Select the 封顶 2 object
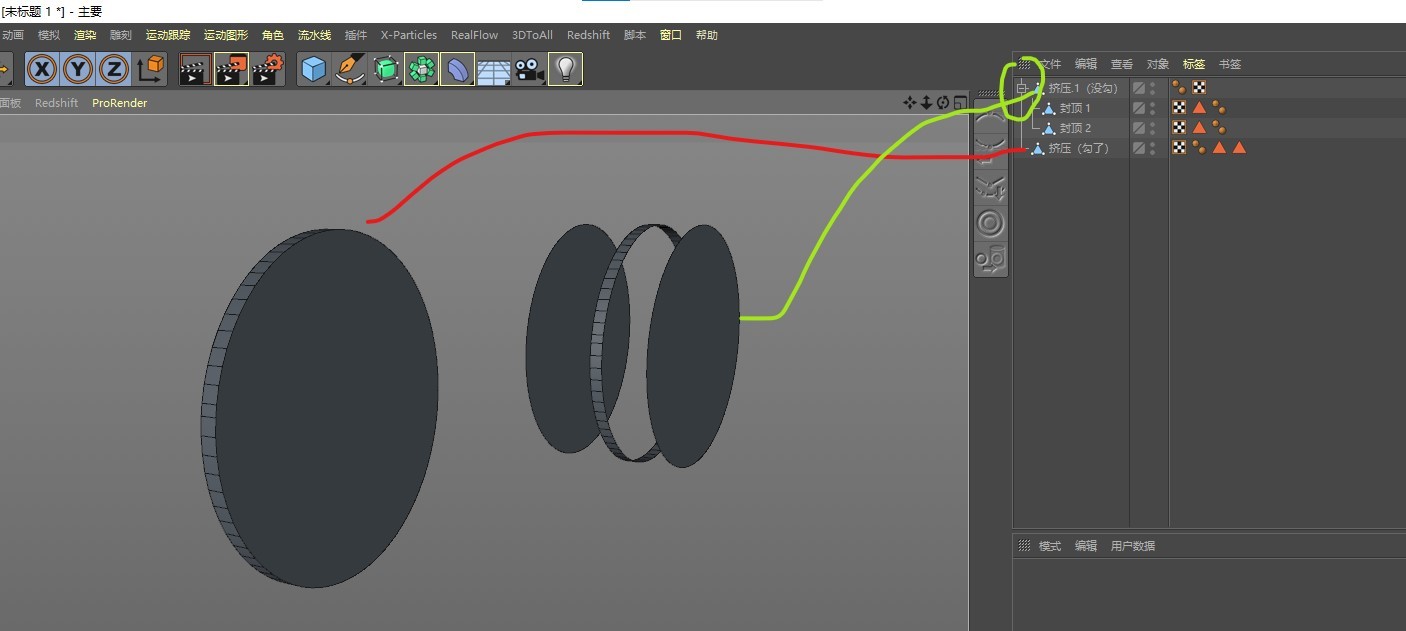 click(1075, 128)
